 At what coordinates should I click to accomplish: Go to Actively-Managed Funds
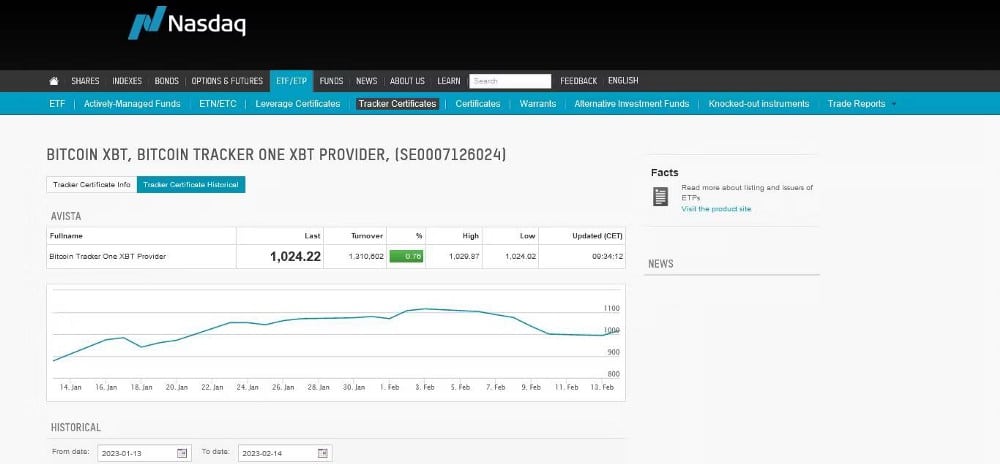point(132,103)
